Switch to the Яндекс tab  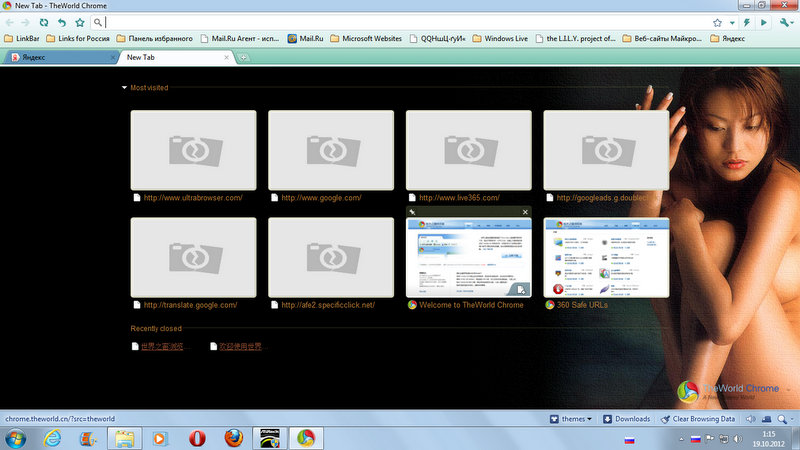60,57
